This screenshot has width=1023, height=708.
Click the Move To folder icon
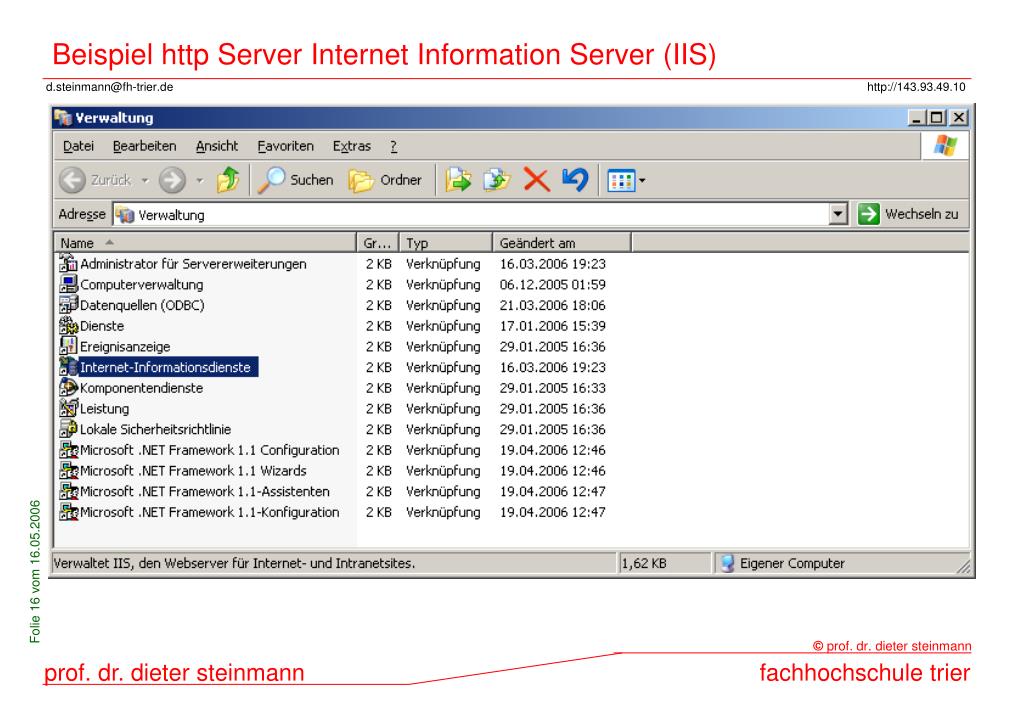tap(458, 179)
